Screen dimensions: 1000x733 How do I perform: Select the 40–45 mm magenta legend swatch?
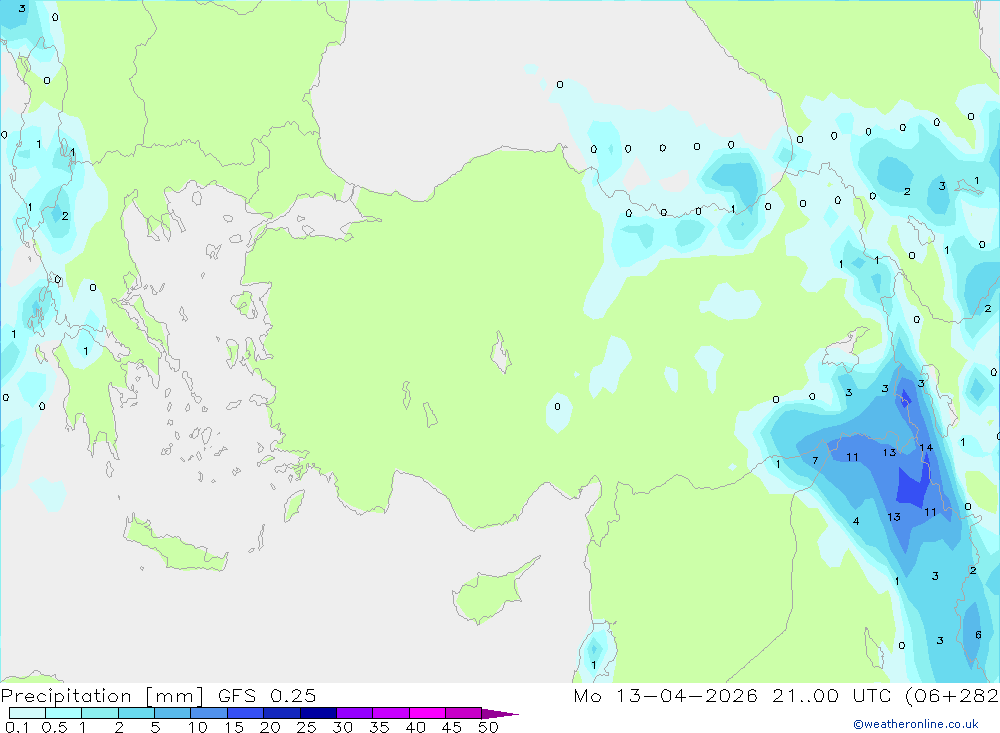(427, 713)
